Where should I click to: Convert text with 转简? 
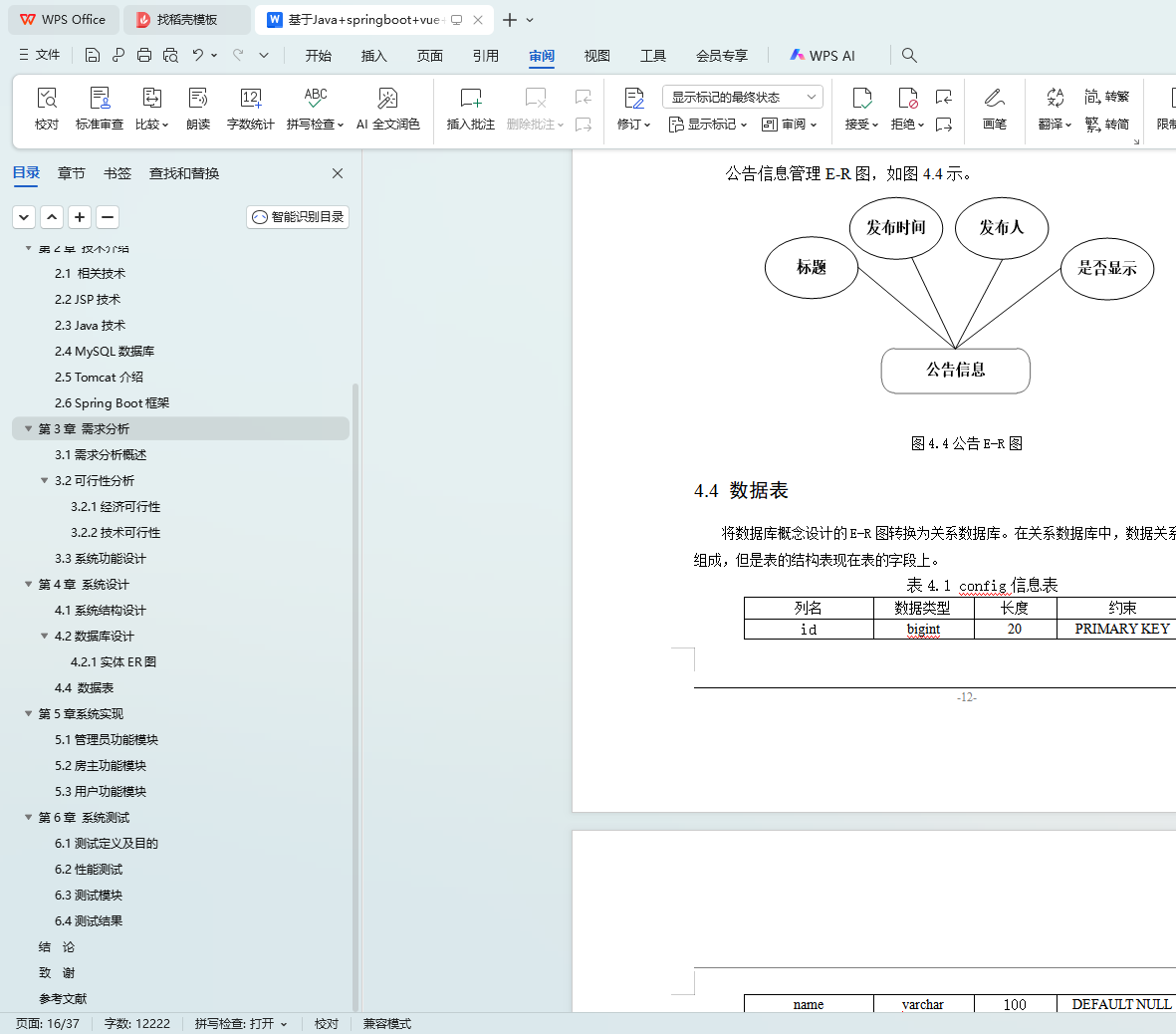(1107, 125)
